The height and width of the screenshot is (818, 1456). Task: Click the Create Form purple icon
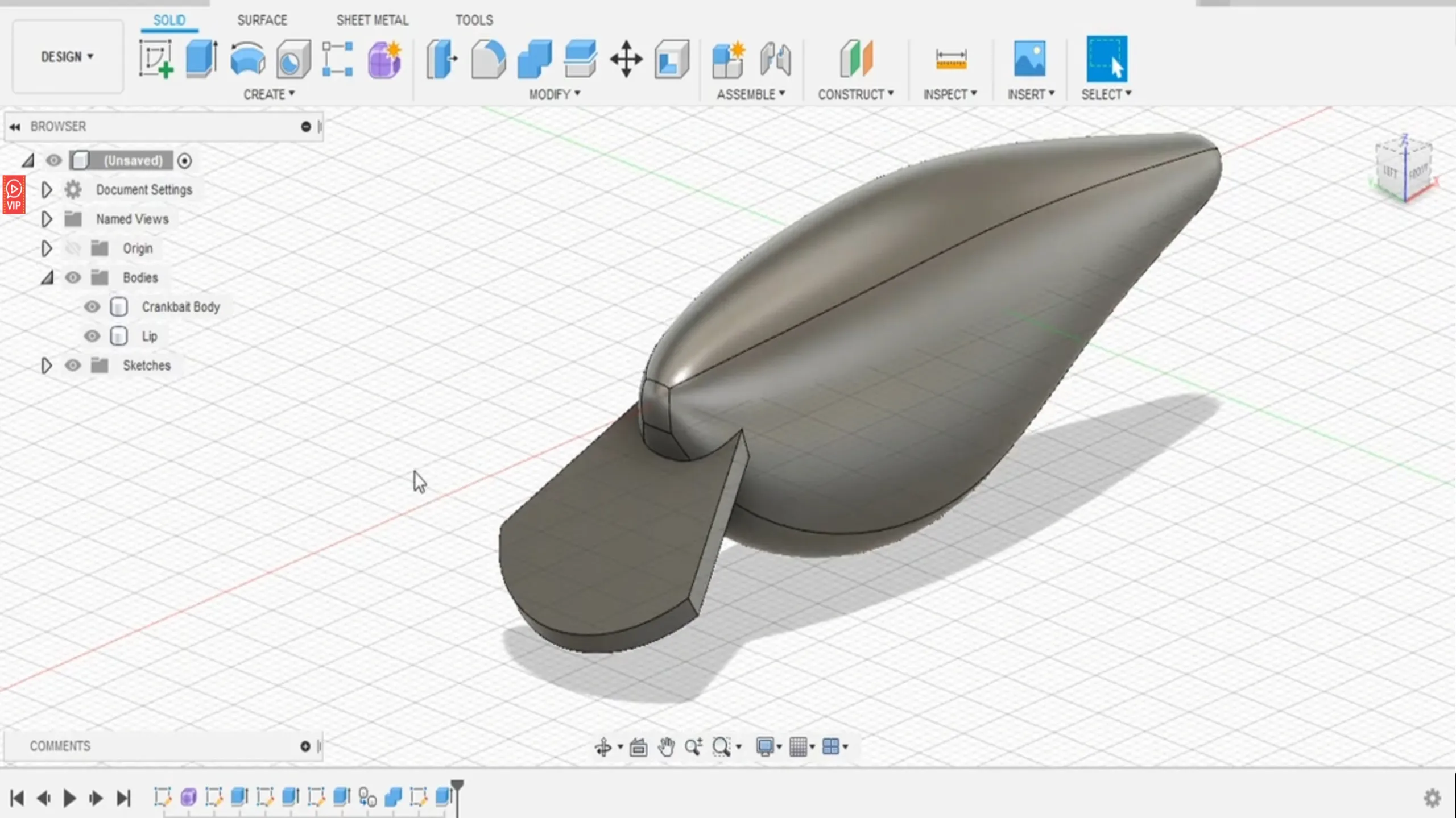click(x=384, y=59)
